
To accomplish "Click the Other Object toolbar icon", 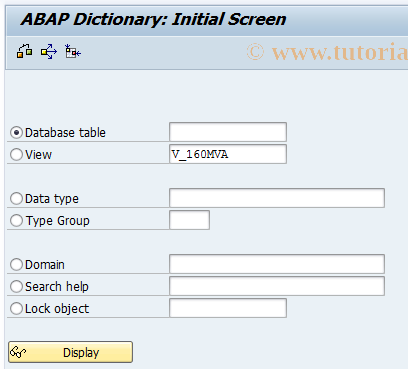I will [25, 52].
